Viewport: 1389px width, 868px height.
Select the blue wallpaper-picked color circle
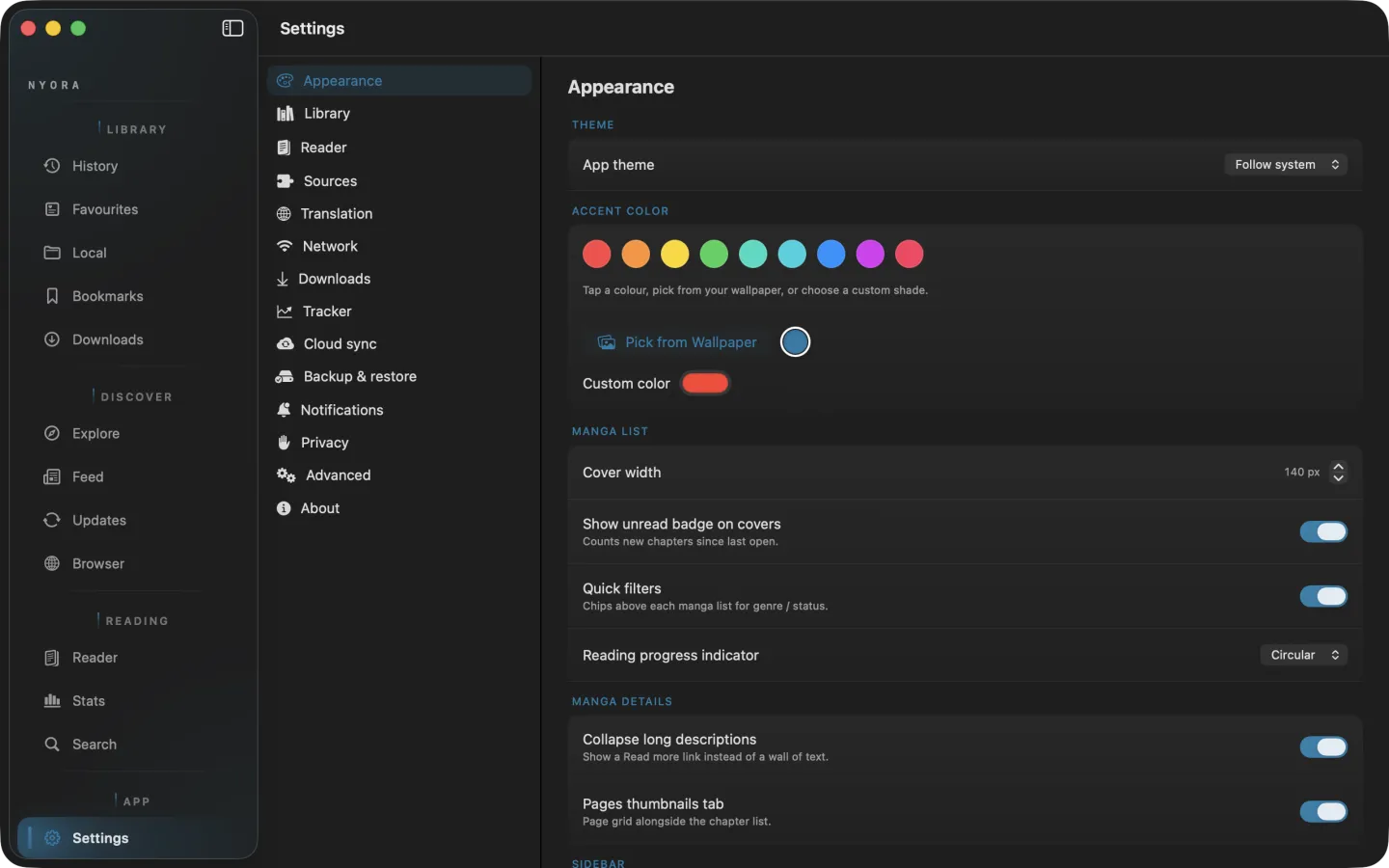tap(795, 342)
